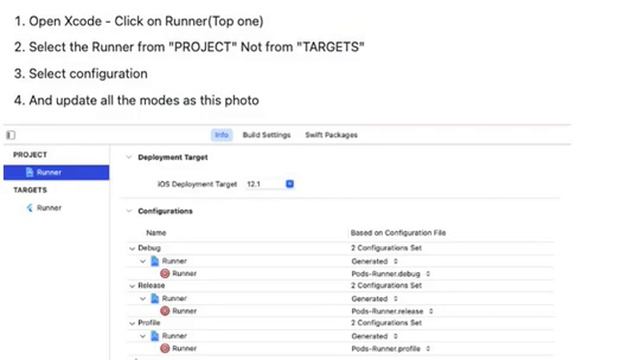Click the project file icon under PROJECT
Screen dimensions: 640x360
tap(29, 172)
